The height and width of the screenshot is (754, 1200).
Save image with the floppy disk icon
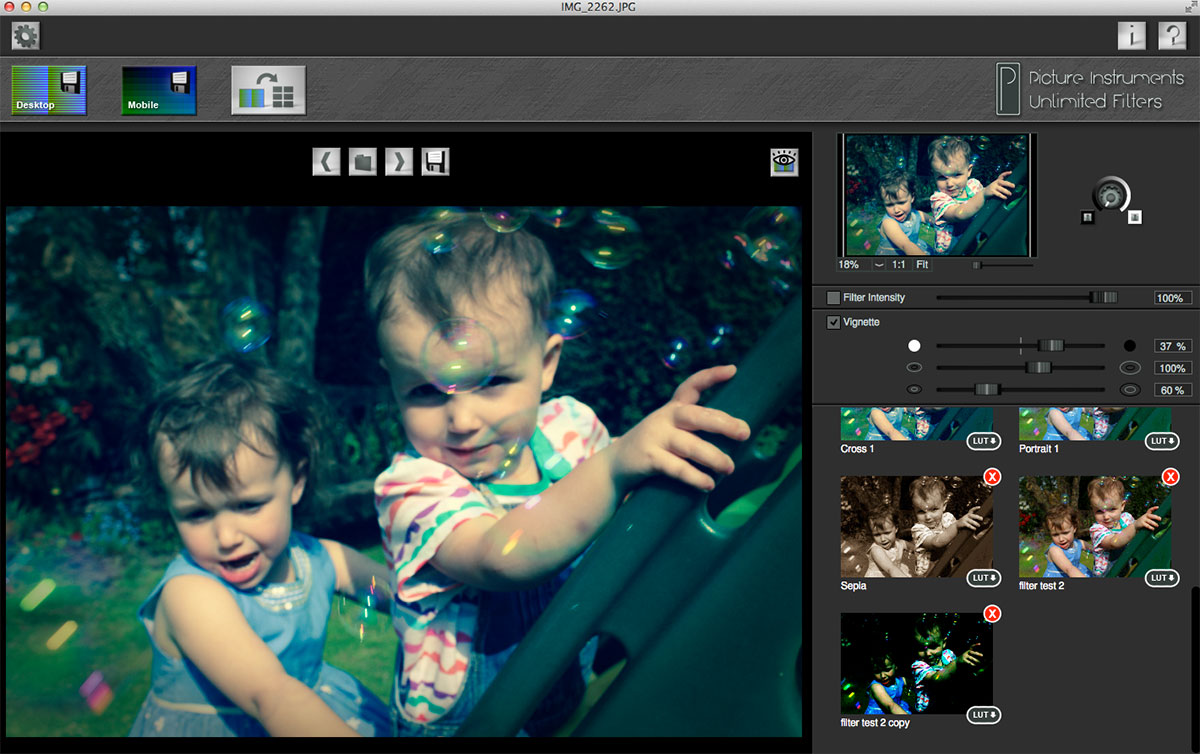pyautogui.click(x=435, y=161)
